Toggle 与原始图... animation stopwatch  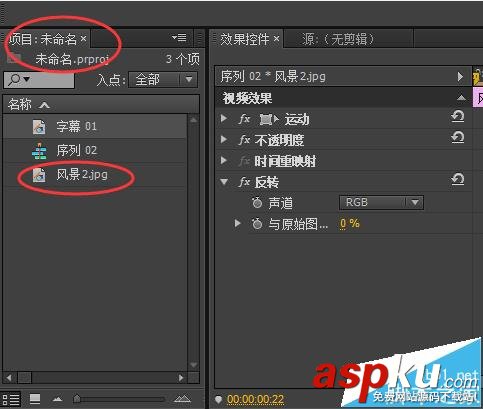[257, 224]
